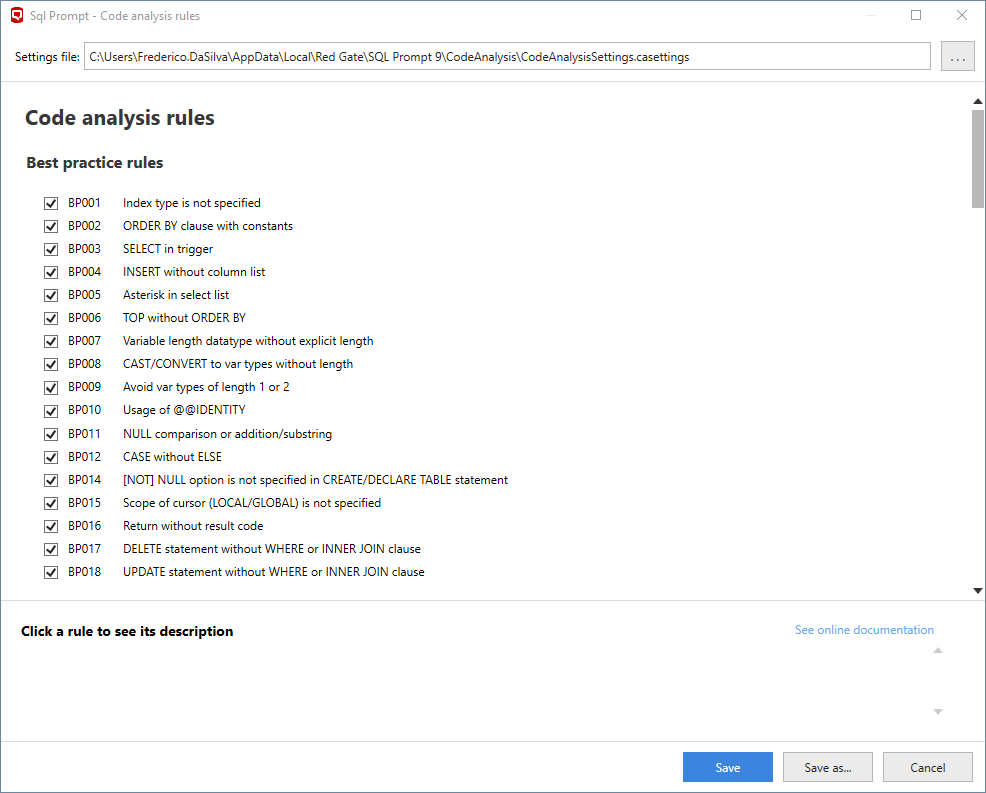Viewport: 986px width, 793px height.
Task: Click the 'Save as...' button
Action: pyautogui.click(x=827, y=767)
